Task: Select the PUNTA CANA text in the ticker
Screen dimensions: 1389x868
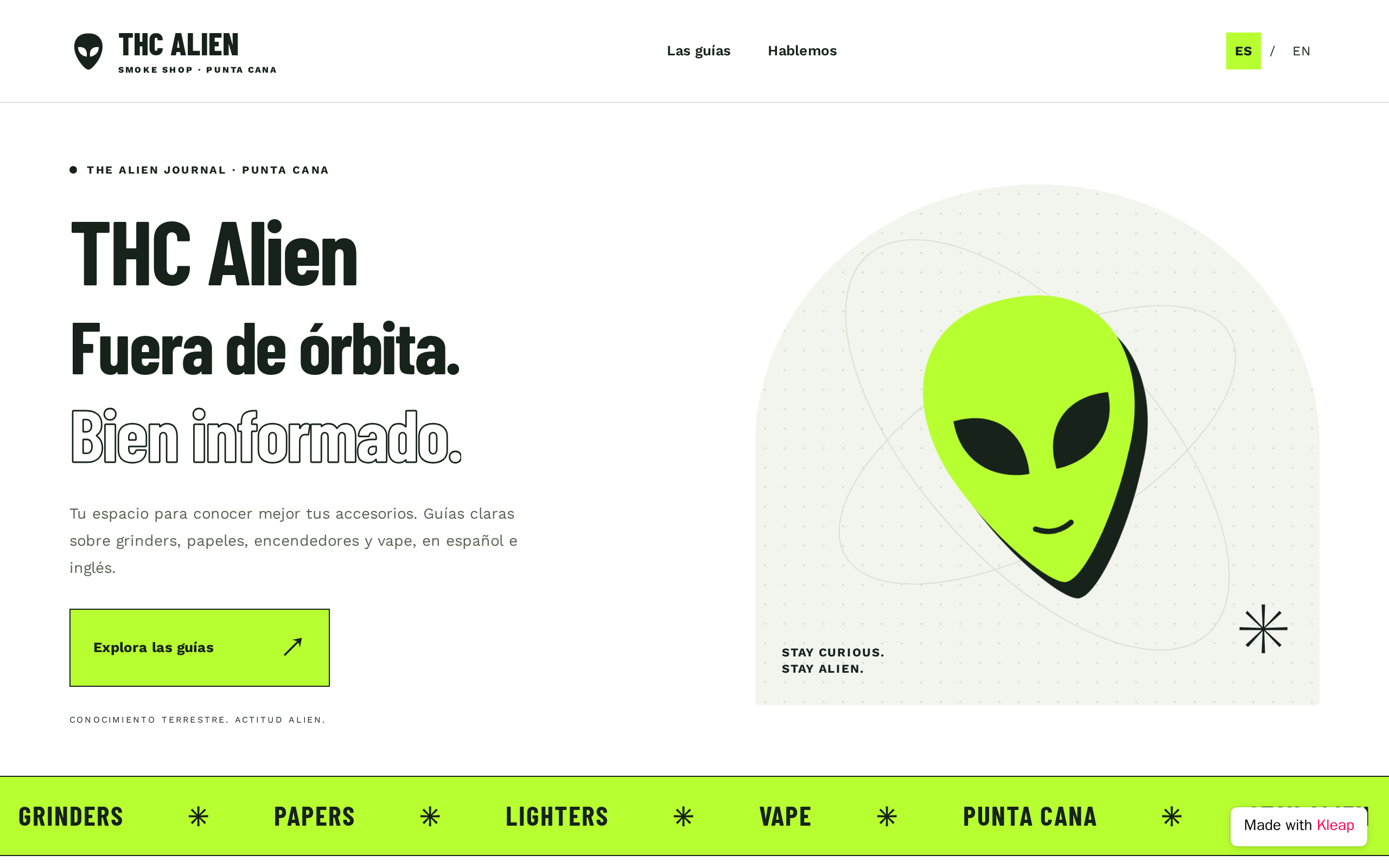Action: coord(1030,816)
